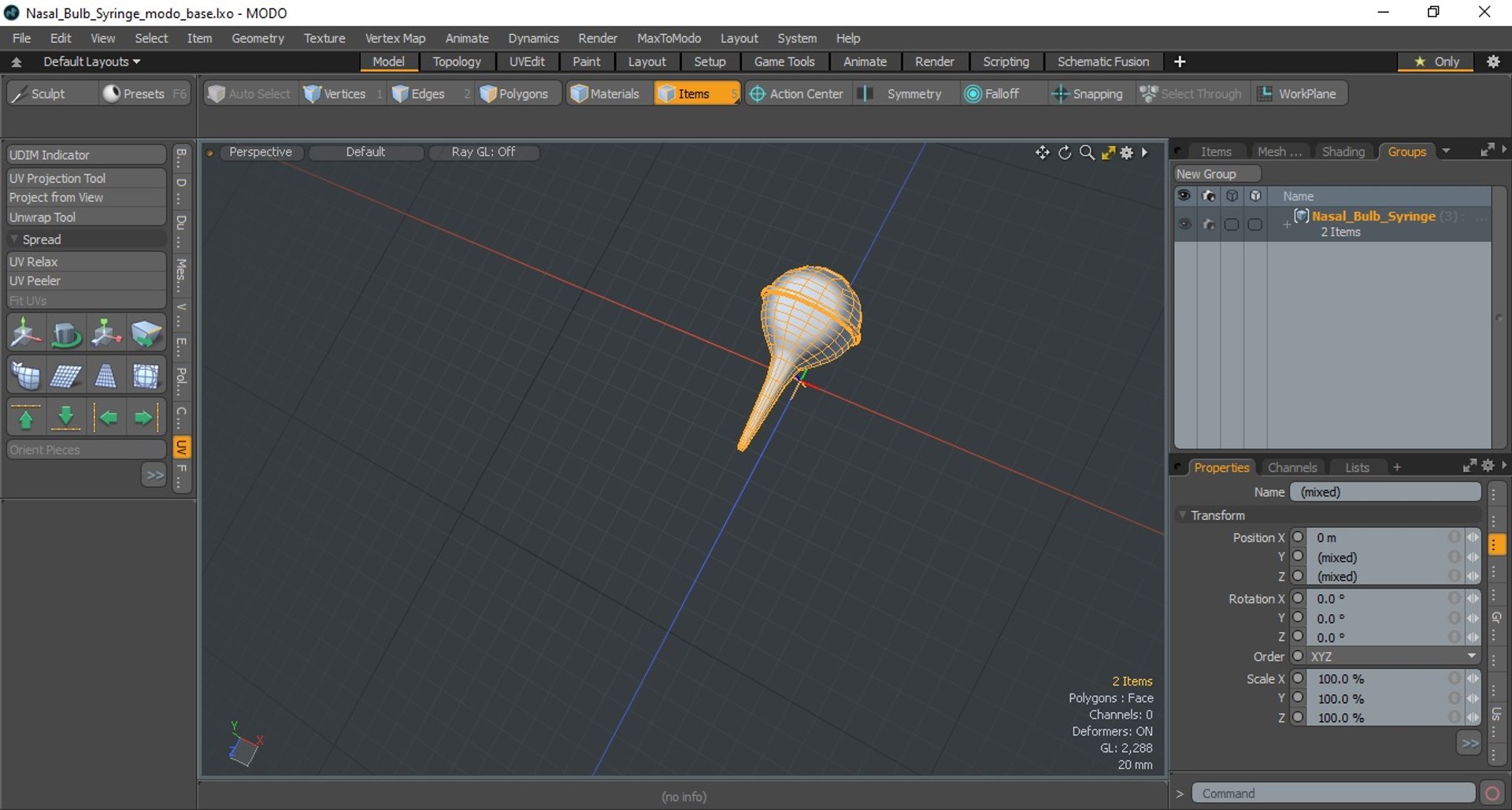The height and width of the screenshot is (810, 1512).
Task: Click the UDIM Indicator button
Action: (x=87, y=154)
